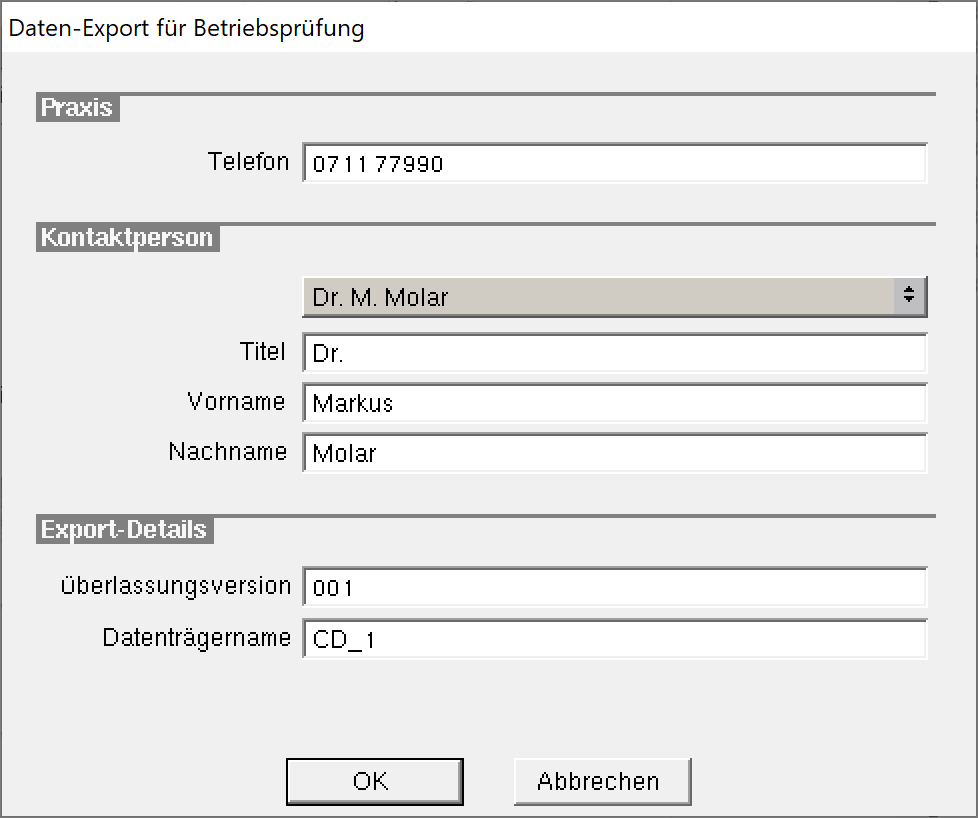
Task: Cancel the dialog via Abbrechen
Action: click(603, 782)
